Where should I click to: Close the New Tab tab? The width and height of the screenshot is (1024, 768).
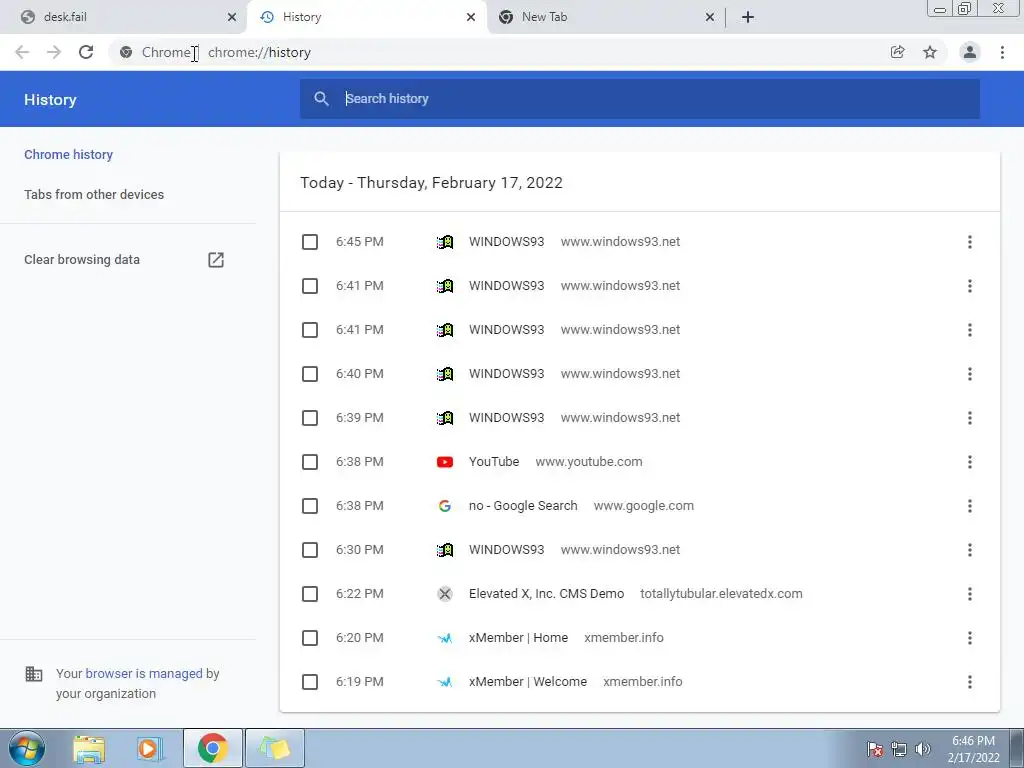coord(710,17)
